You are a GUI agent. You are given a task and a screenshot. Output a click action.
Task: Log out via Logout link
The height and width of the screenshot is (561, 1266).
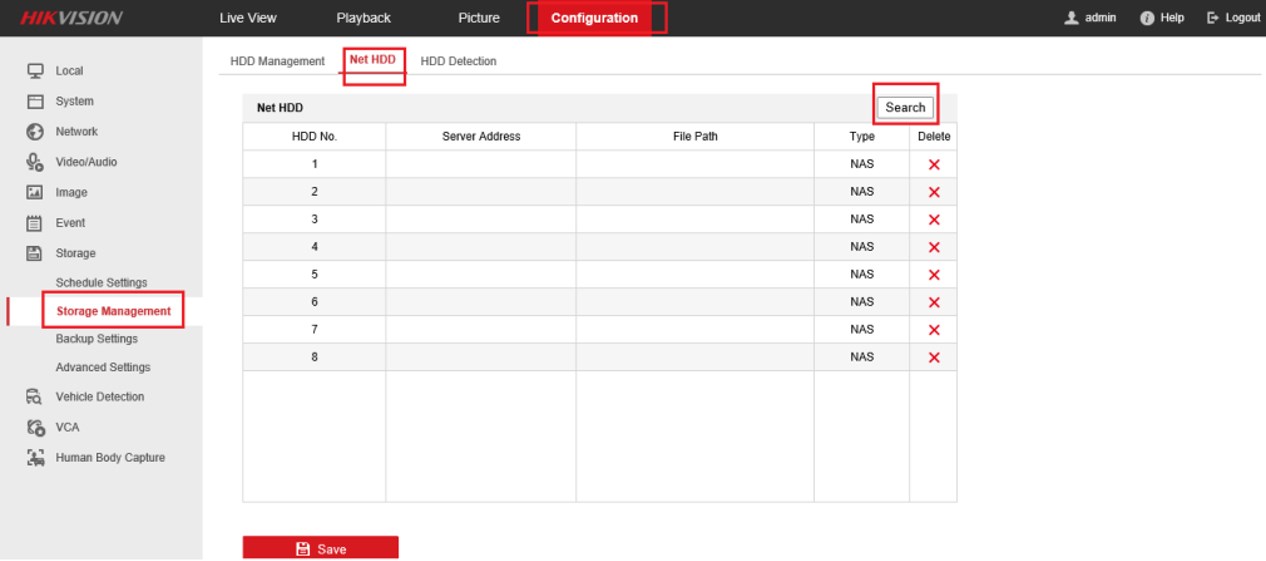[1234, 18]
